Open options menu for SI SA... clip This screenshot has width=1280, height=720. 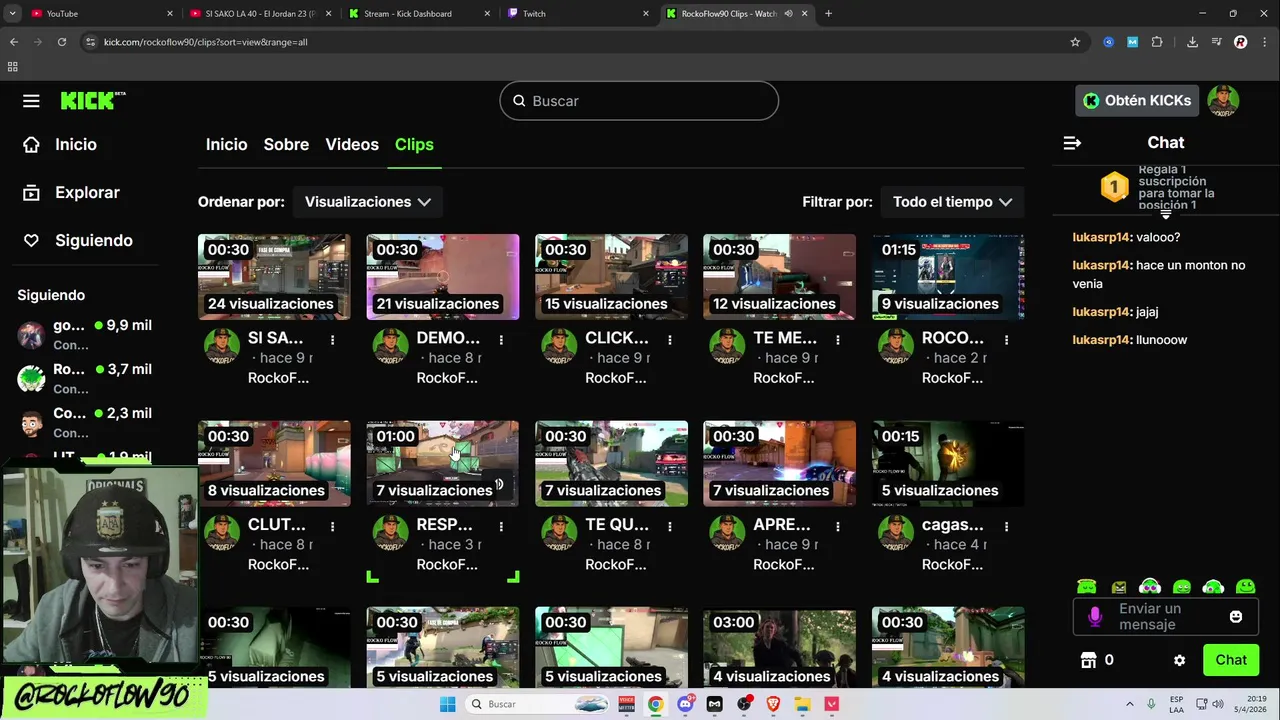(x=333, y=340)
